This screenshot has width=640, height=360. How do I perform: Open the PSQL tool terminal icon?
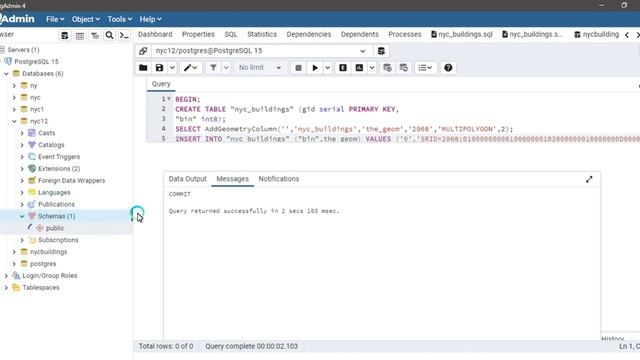(124, 36)
